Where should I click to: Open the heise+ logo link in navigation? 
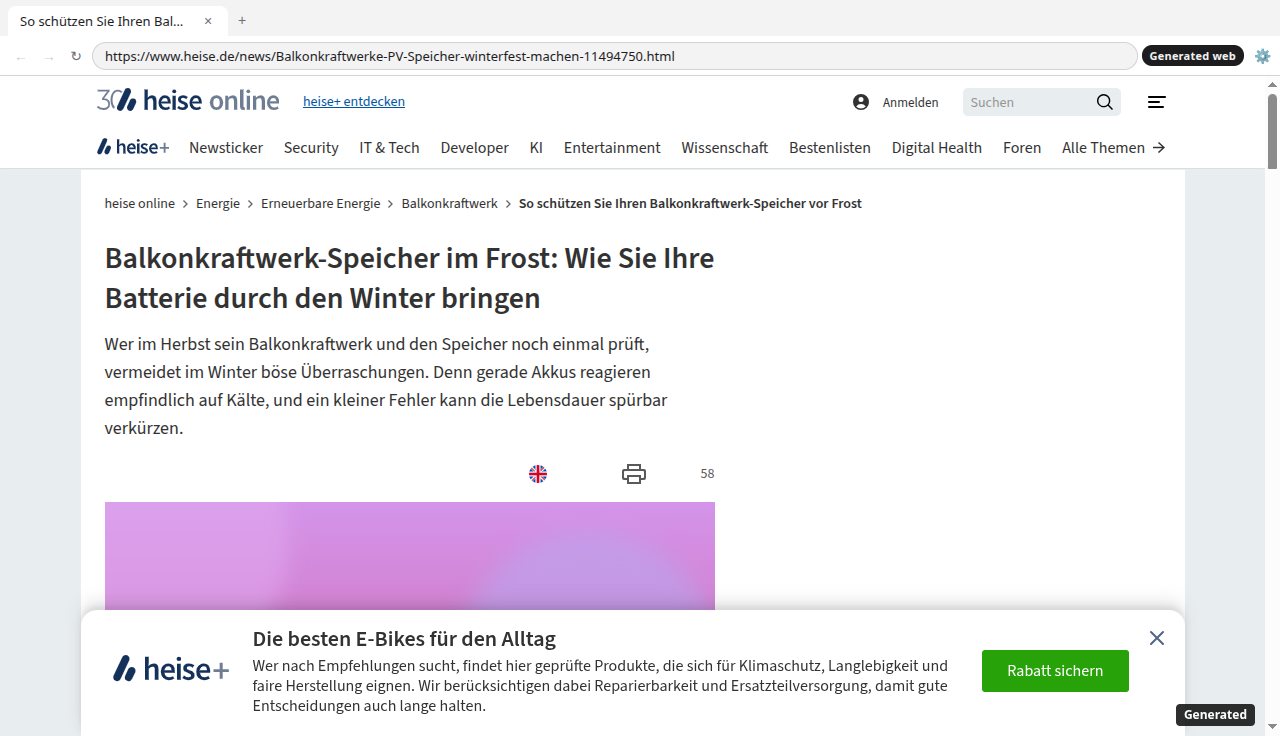click(133, 147)
